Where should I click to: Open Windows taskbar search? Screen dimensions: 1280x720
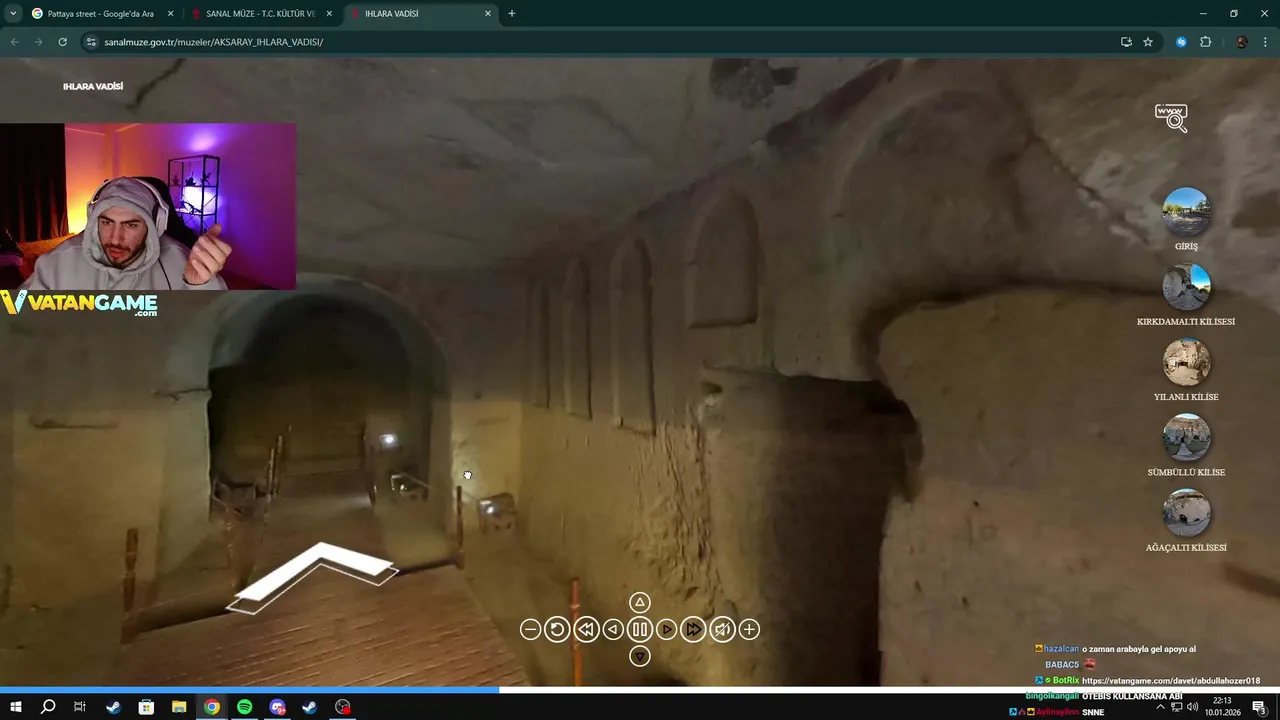tap(48, 707)
